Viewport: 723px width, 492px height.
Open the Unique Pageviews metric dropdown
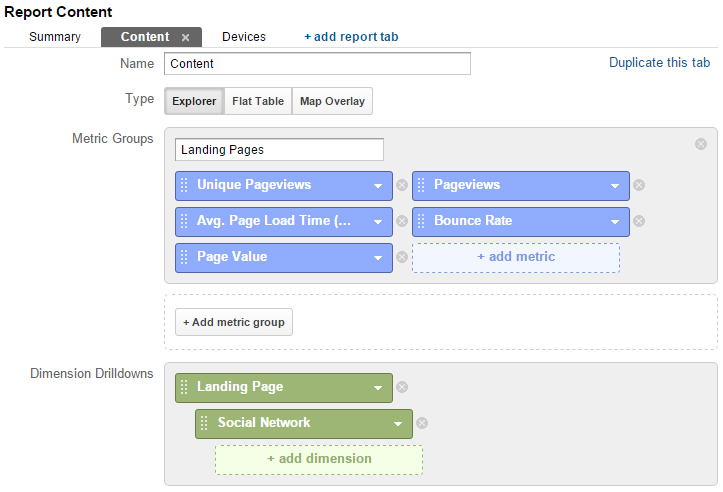[378, 186]
